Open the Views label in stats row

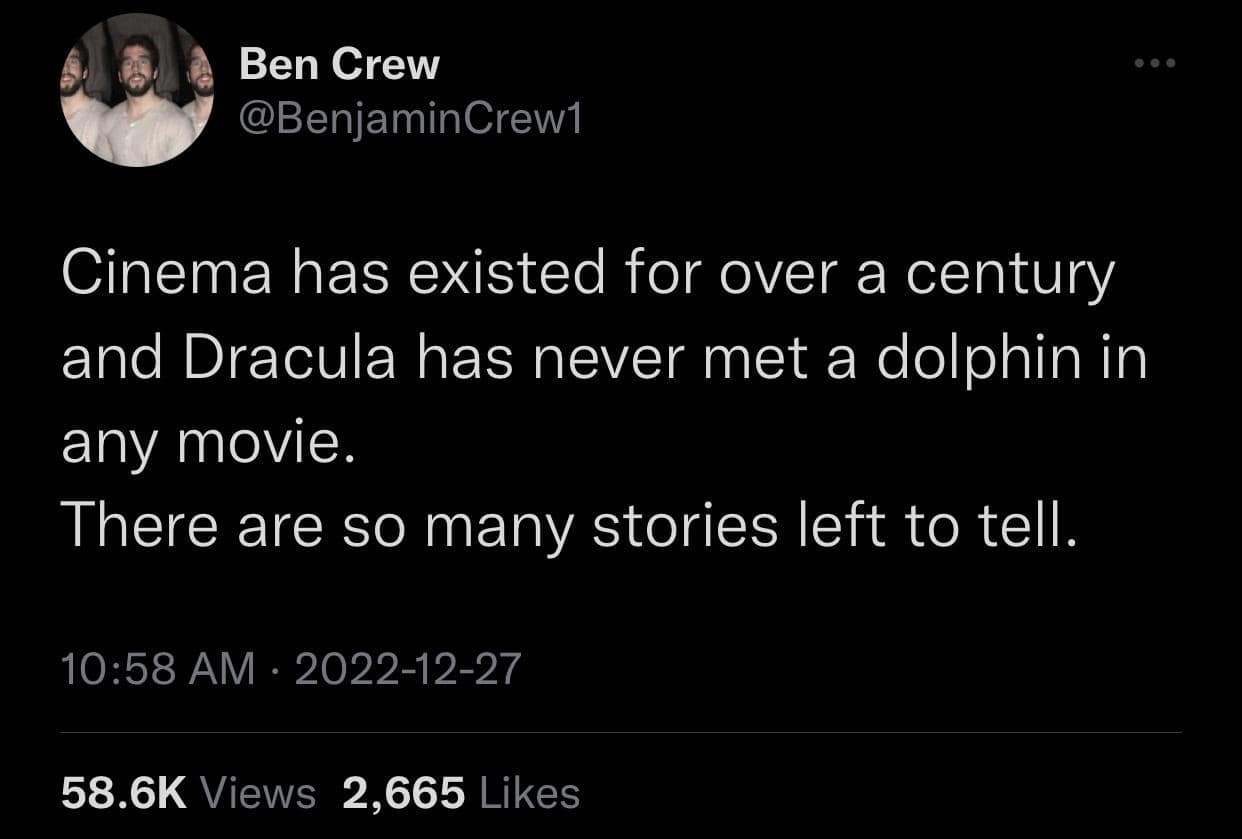point(258,793)
